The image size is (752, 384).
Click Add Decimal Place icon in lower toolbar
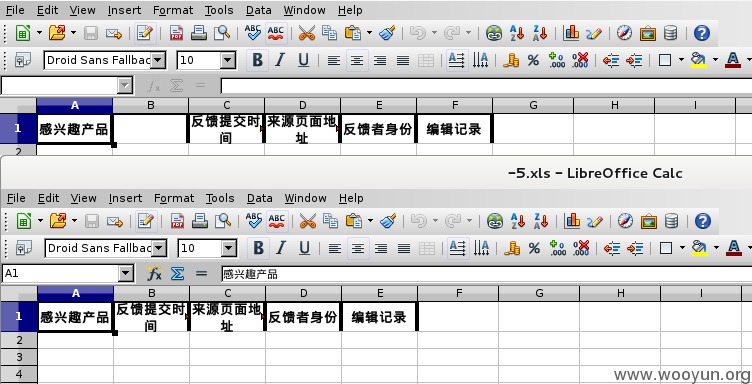pyautogui.click(x=557, y=248)
